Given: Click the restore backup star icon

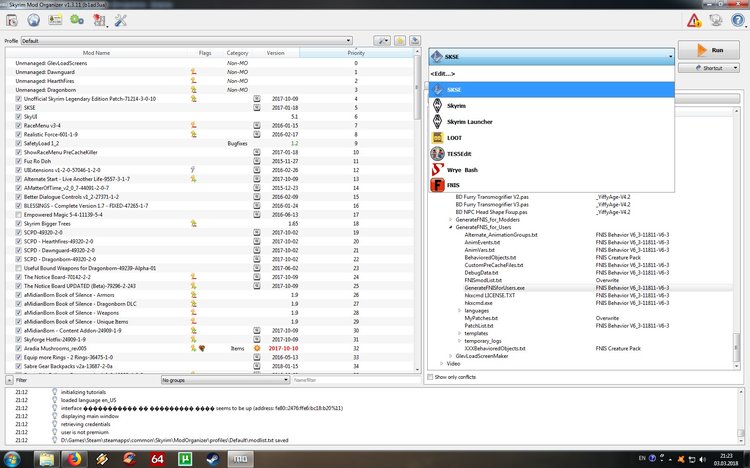Looking at the screenshot, I should 400,41.
